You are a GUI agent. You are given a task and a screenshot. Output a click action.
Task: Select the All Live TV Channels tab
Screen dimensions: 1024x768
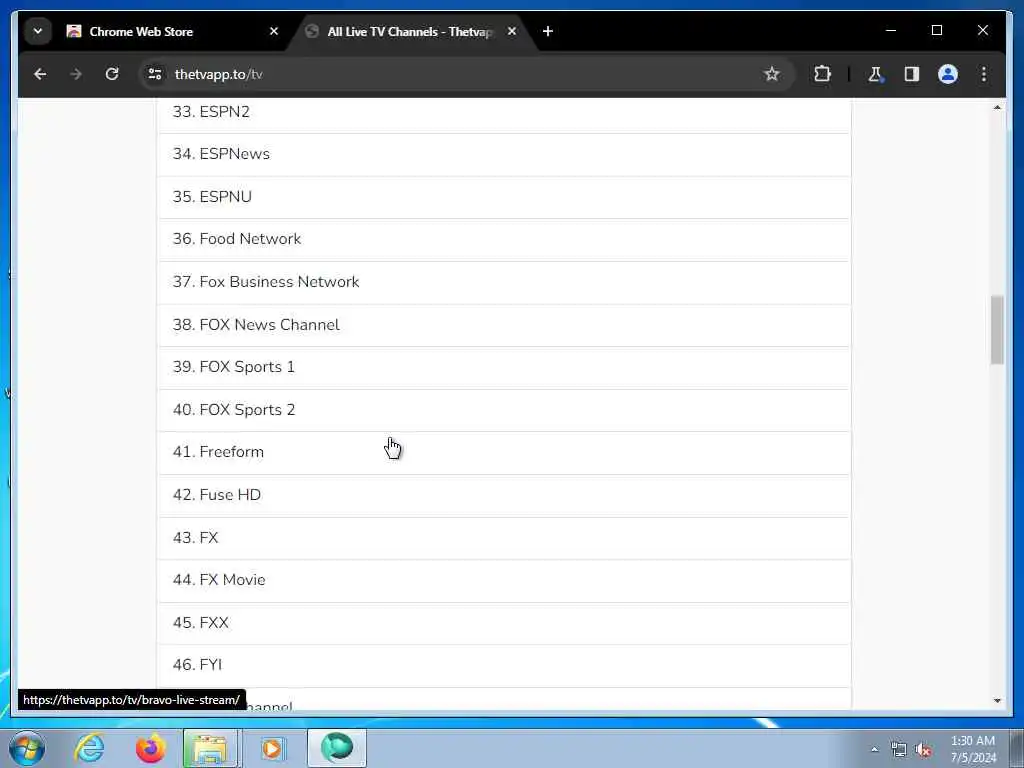pyautogui.click(x=410, y=31)
